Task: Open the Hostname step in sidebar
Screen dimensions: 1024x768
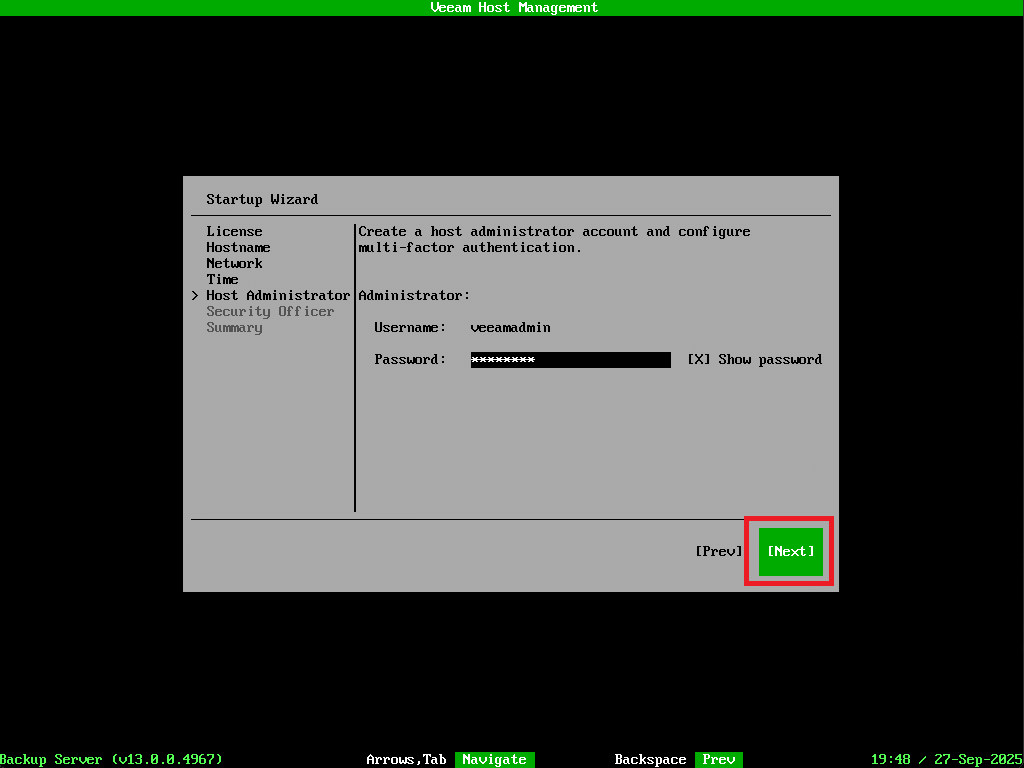Action: coord(238,248)
